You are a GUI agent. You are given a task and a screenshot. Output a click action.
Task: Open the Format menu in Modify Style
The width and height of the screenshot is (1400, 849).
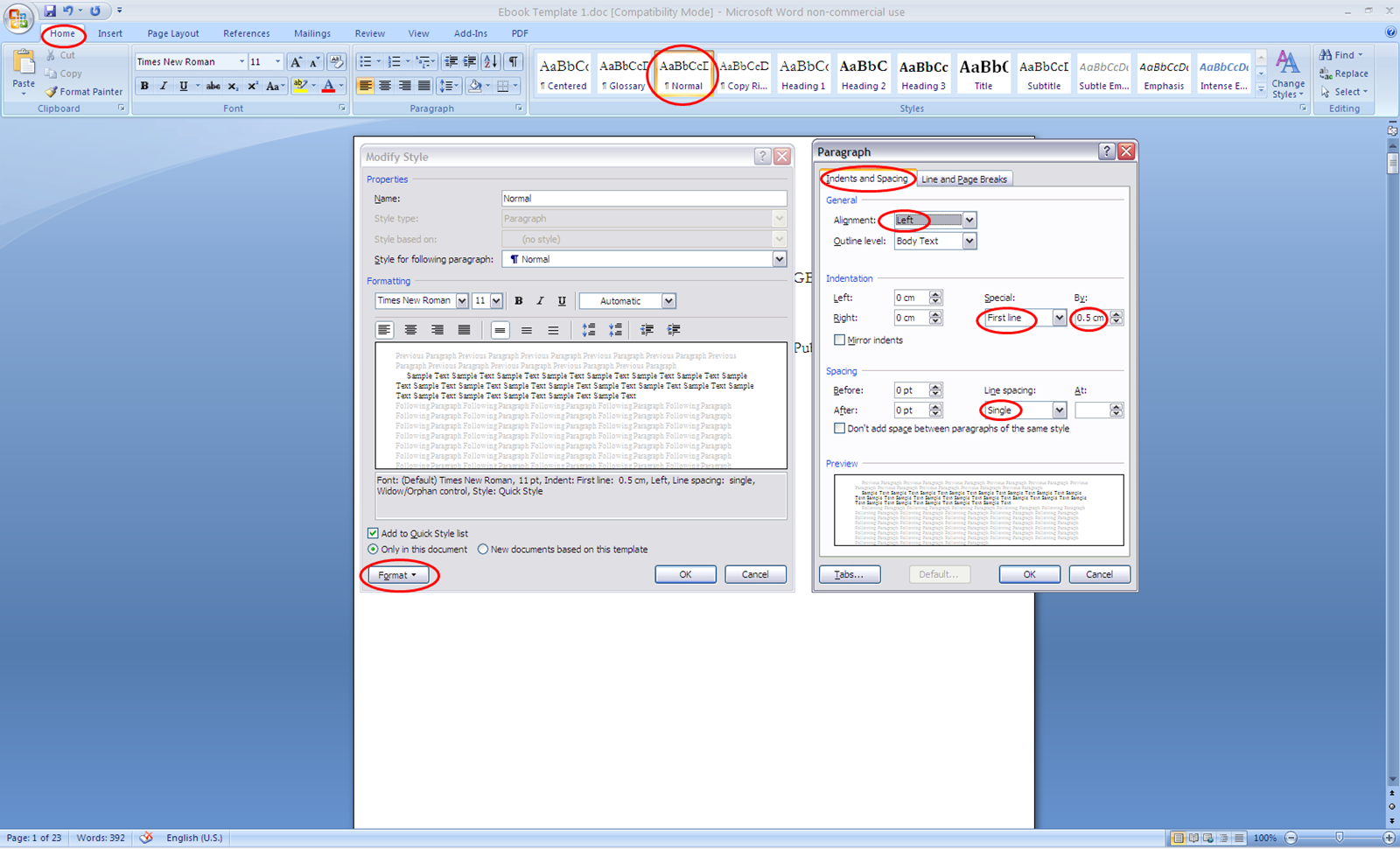[x=396, y=575]
